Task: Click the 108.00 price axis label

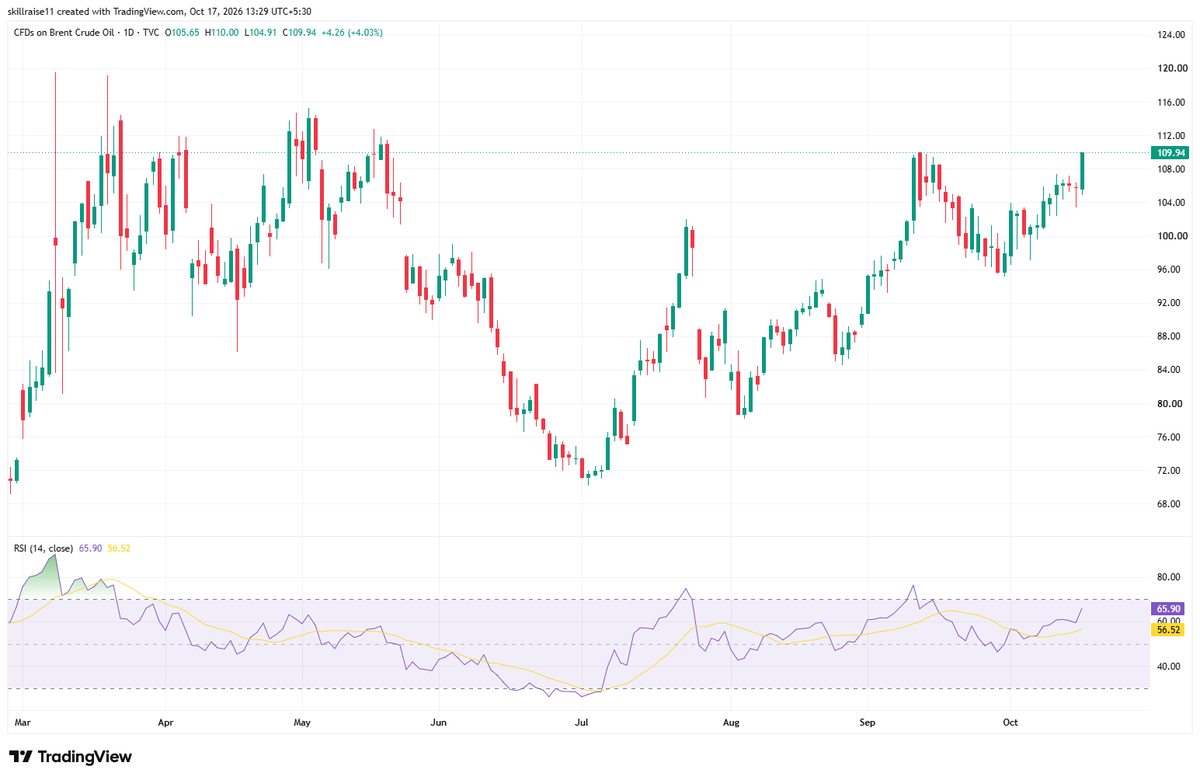Action: [x=1170, y=169]
